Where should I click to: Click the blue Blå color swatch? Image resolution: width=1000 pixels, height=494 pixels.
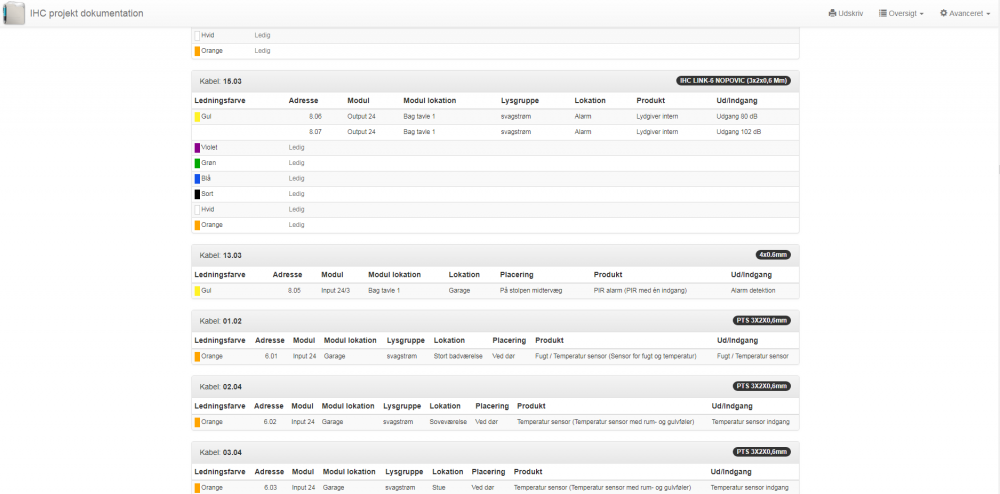click(x=197, y=178)
